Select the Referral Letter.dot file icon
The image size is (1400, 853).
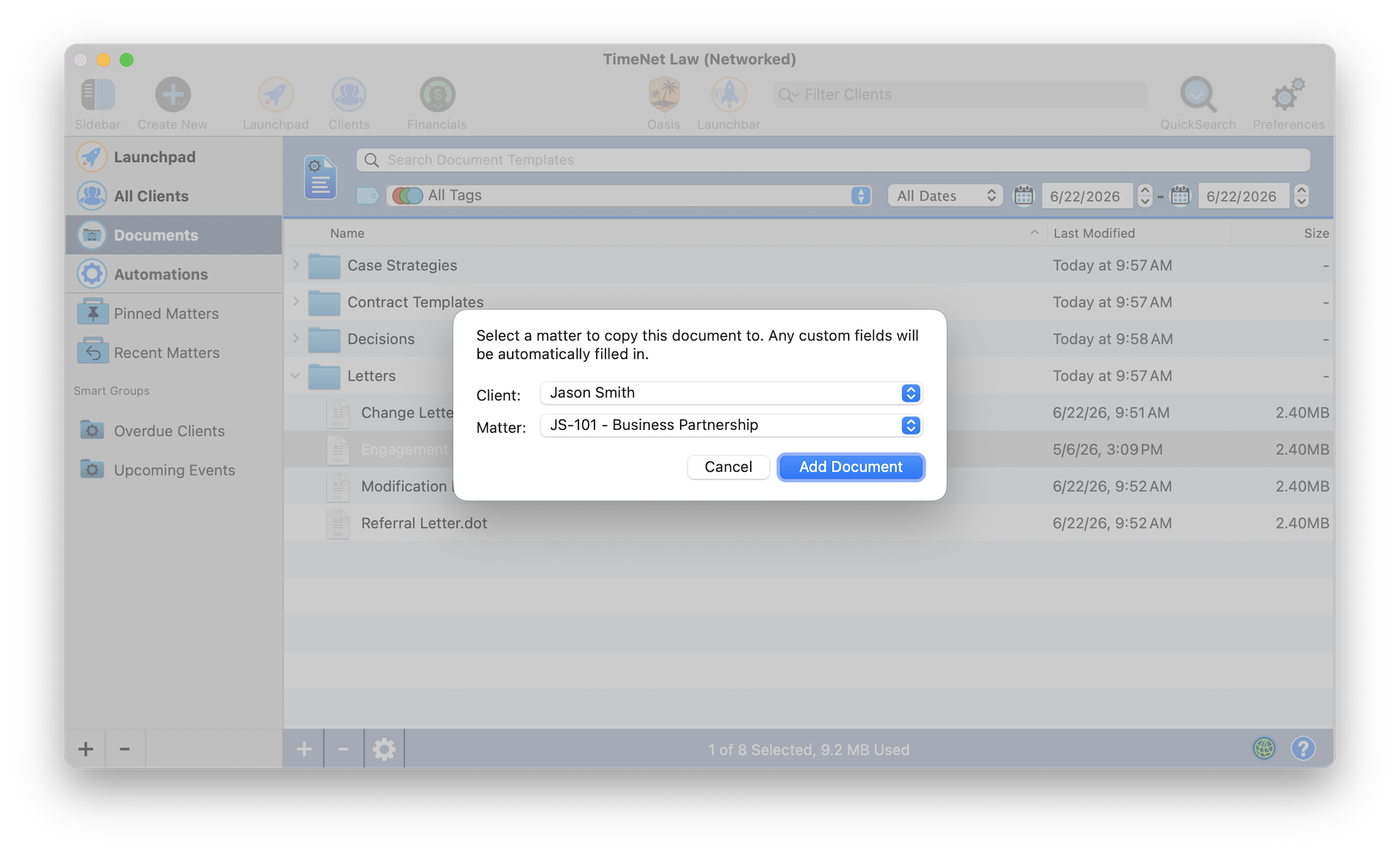[x=338, y=523]
